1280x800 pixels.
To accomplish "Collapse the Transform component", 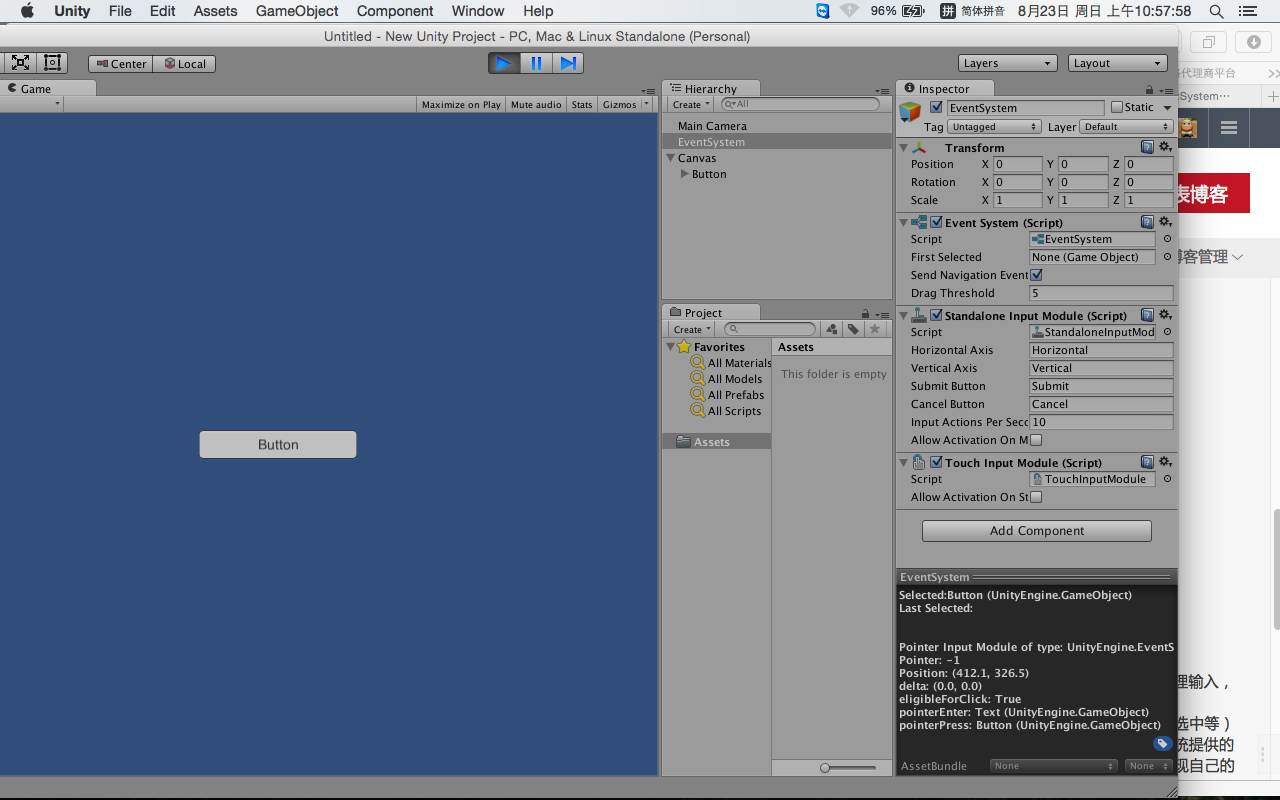I will [904, 148].
